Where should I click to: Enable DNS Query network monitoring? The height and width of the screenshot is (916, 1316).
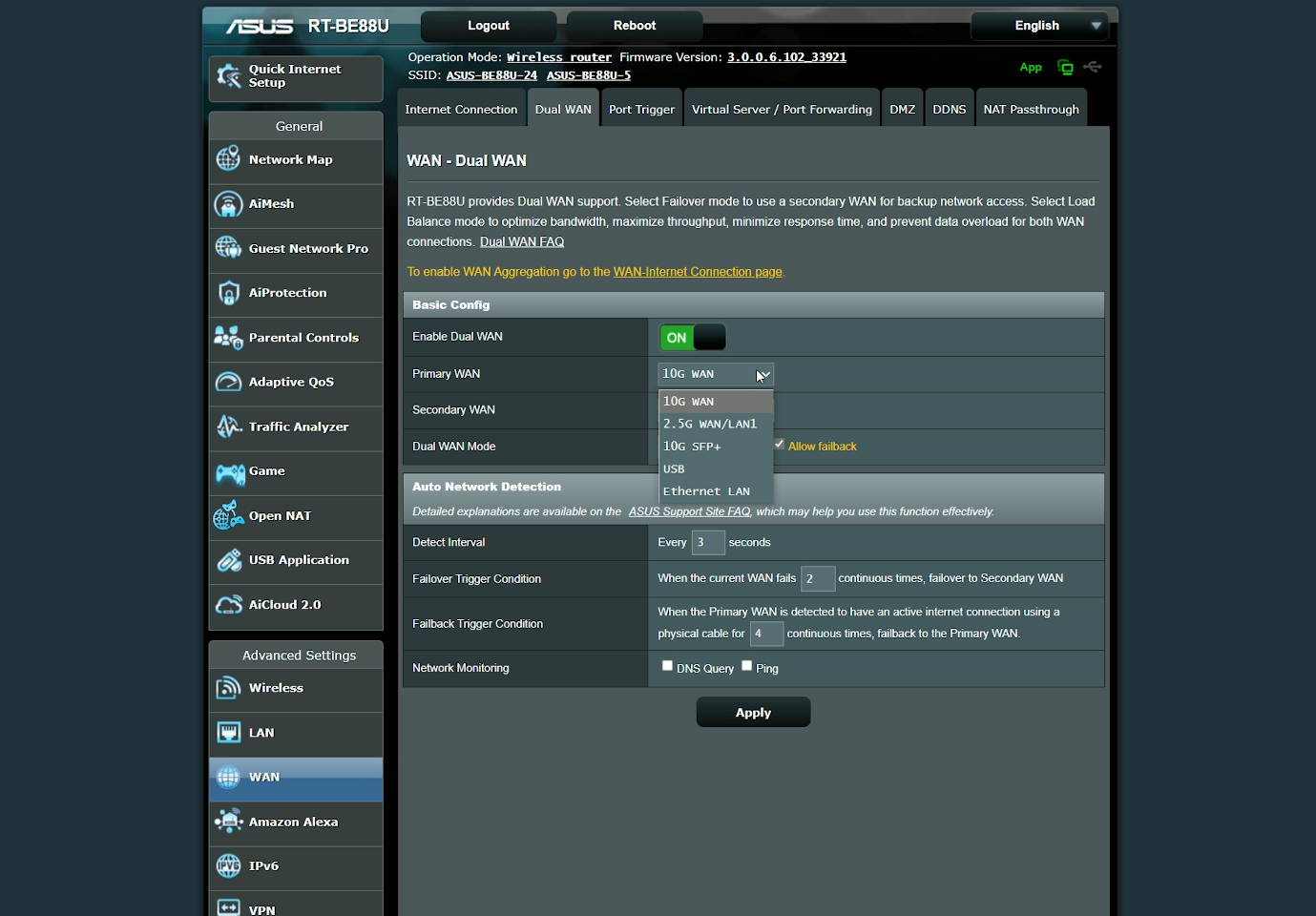coord(667,666)
